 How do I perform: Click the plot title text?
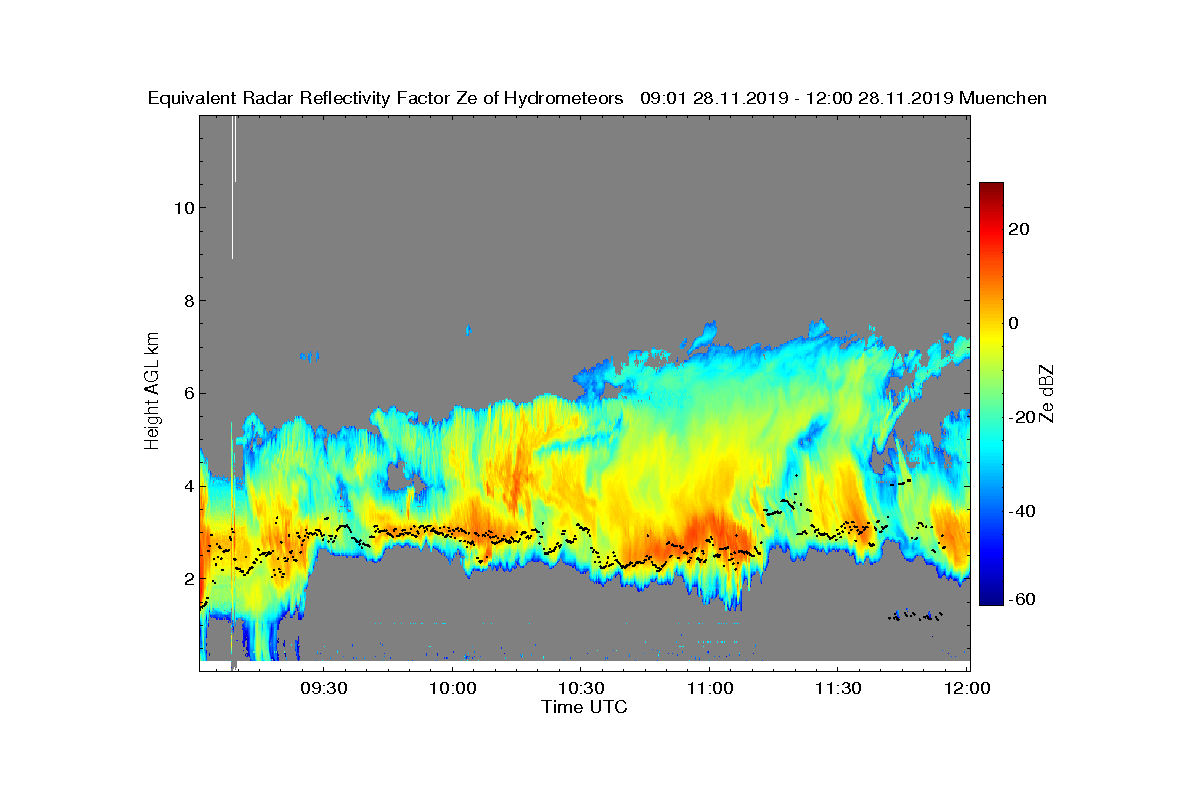tap(597, 98)
